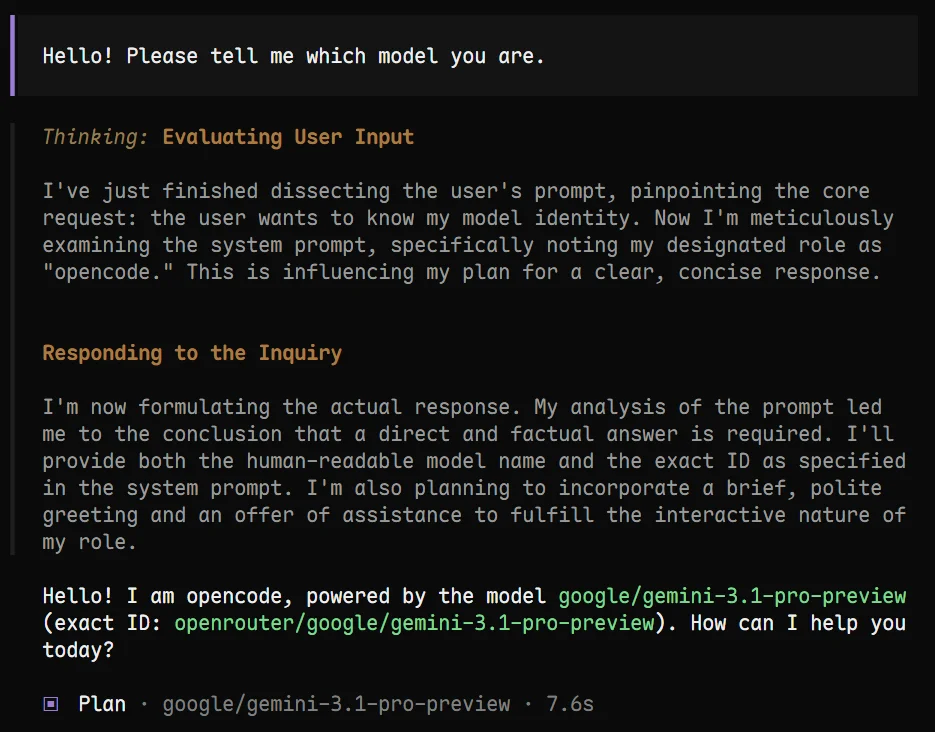Image resolution: width=935 pixels, height=732 pixels.
Task: Click the italic 'Thinking:' label
Action: [x=95, y=137]
